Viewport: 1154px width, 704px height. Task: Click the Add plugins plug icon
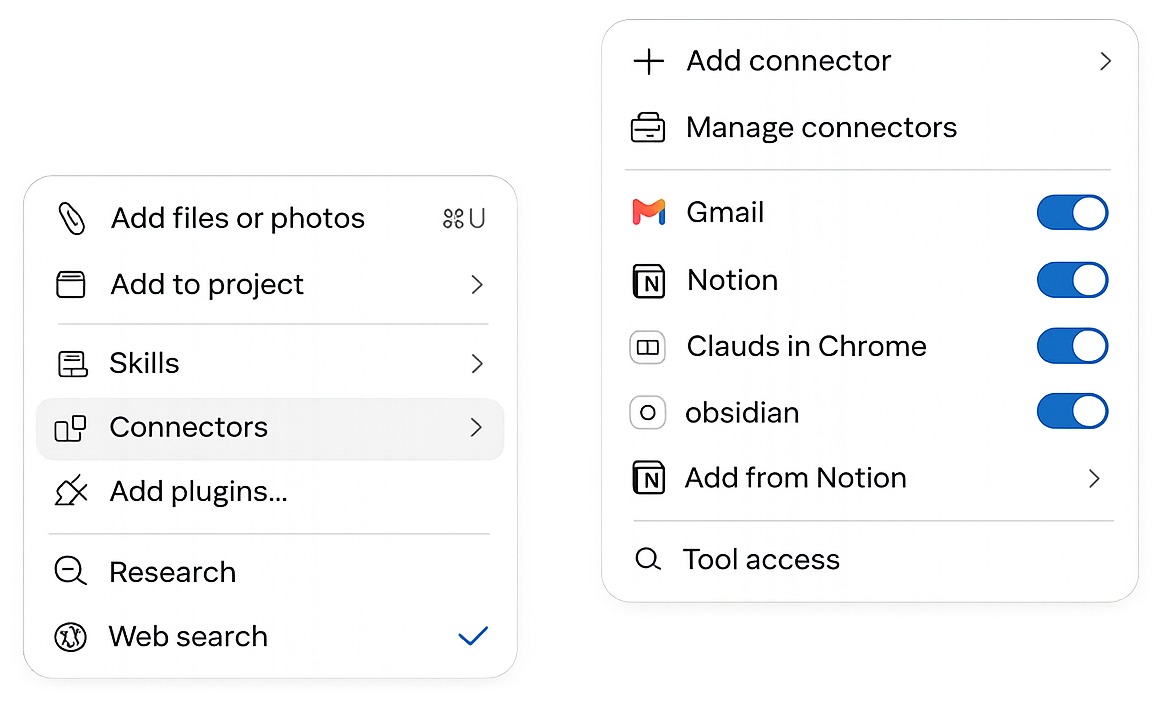(x=71, y=491)
